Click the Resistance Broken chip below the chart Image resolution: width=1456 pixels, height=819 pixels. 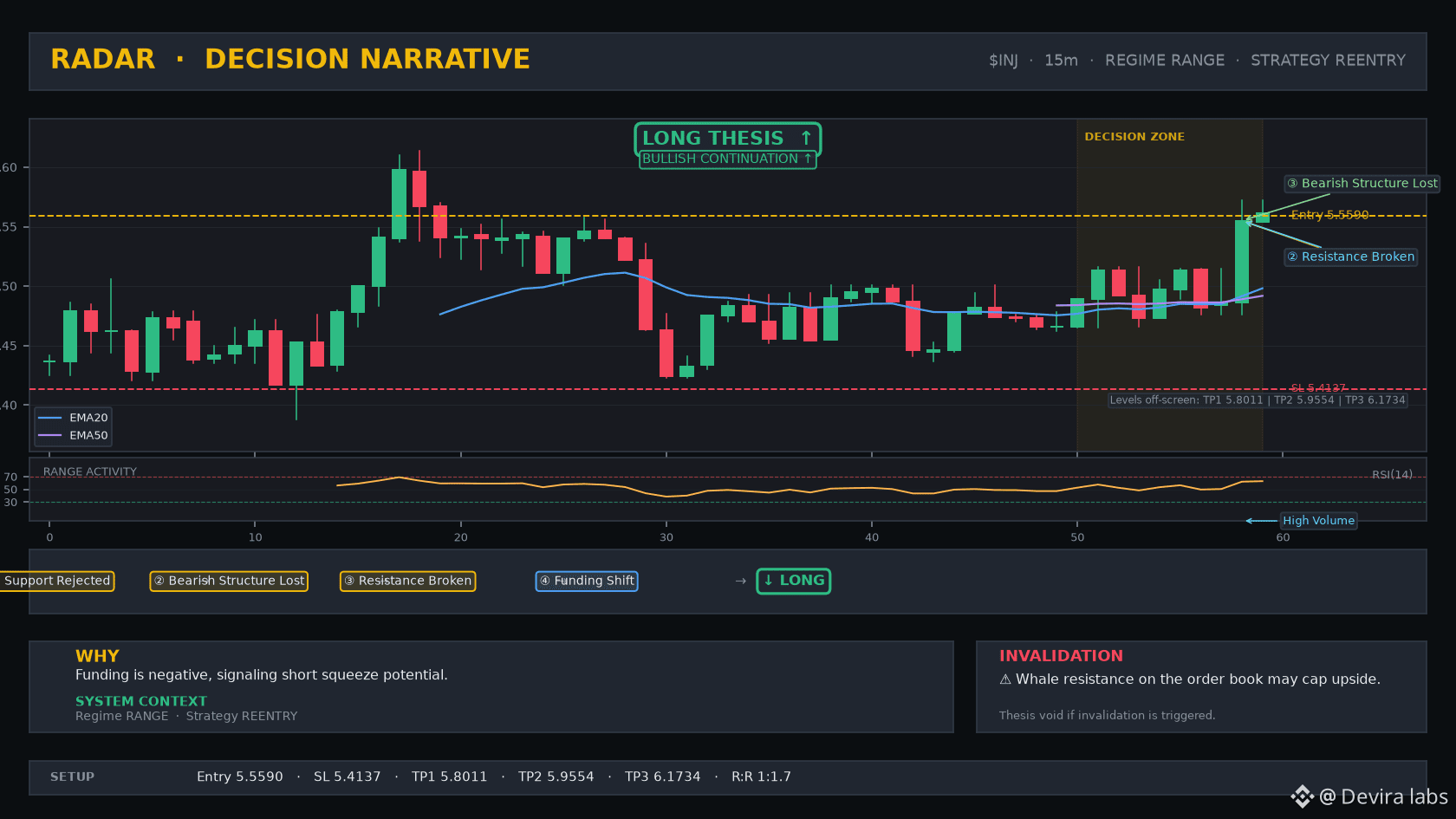[x=407, y=581]
